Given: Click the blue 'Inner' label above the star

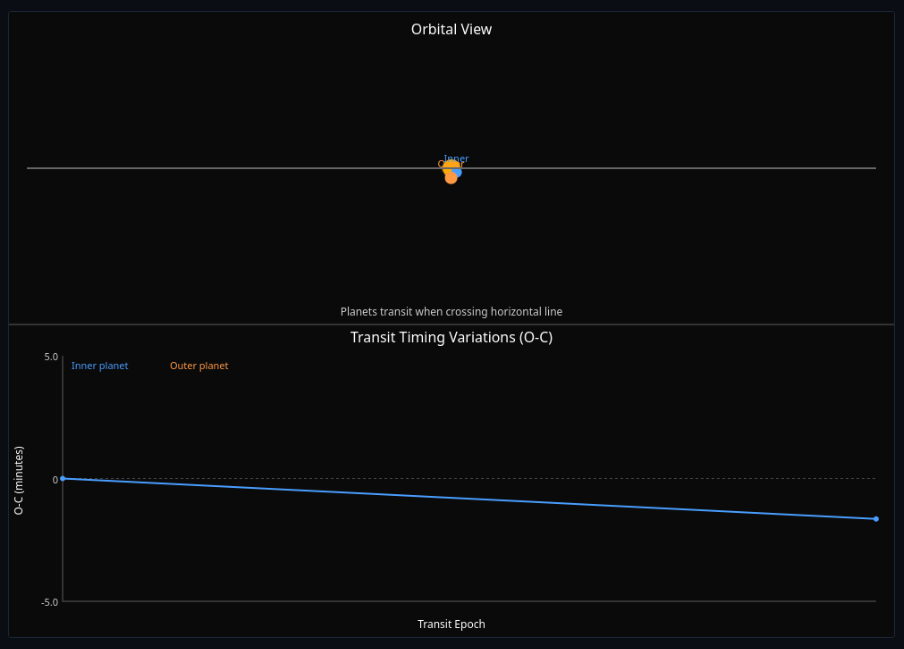Looking at the screenshot, I should (457, 158).
